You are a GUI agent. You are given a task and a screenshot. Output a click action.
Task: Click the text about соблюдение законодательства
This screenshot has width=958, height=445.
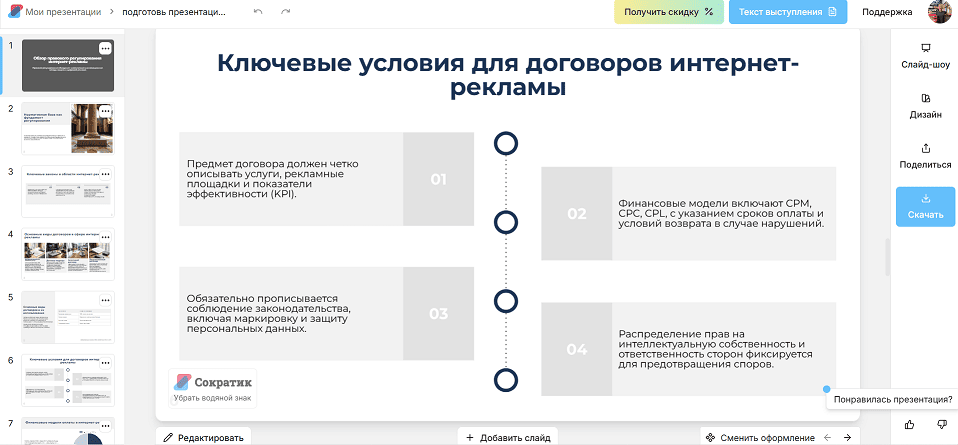click(x=268, y=314)
